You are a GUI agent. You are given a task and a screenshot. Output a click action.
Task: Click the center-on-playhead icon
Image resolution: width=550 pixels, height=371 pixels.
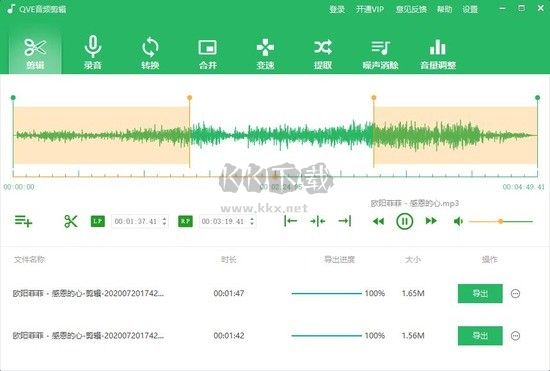click(317, 221)
